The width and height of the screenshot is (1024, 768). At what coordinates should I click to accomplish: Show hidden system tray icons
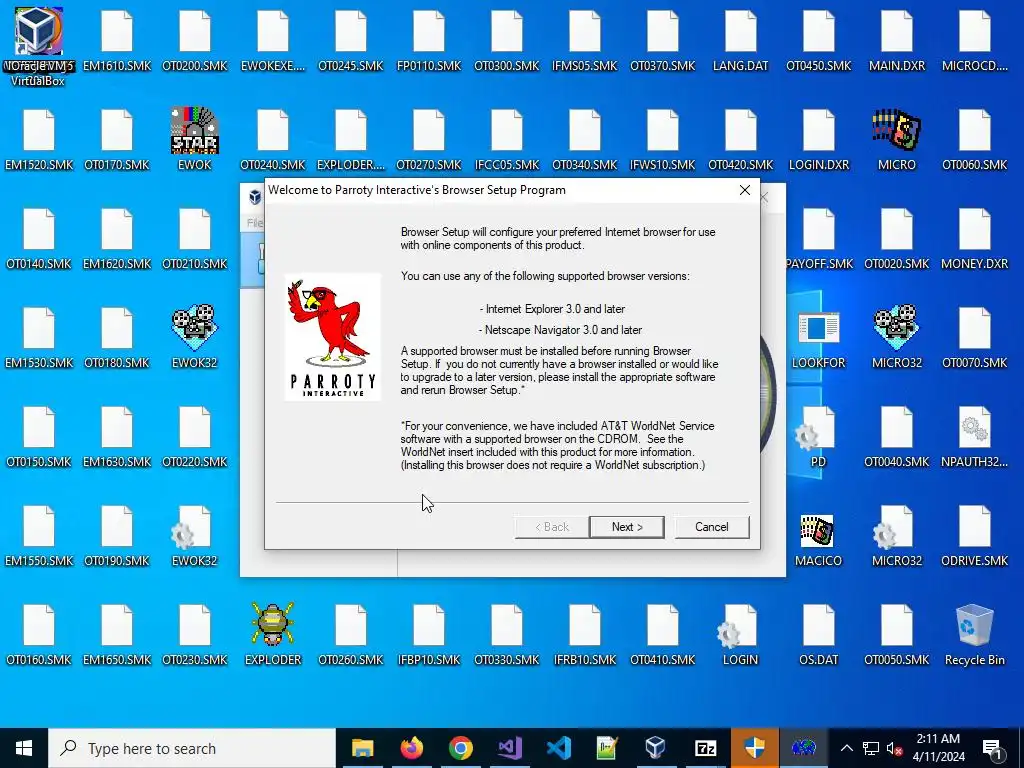pos(846,748)
